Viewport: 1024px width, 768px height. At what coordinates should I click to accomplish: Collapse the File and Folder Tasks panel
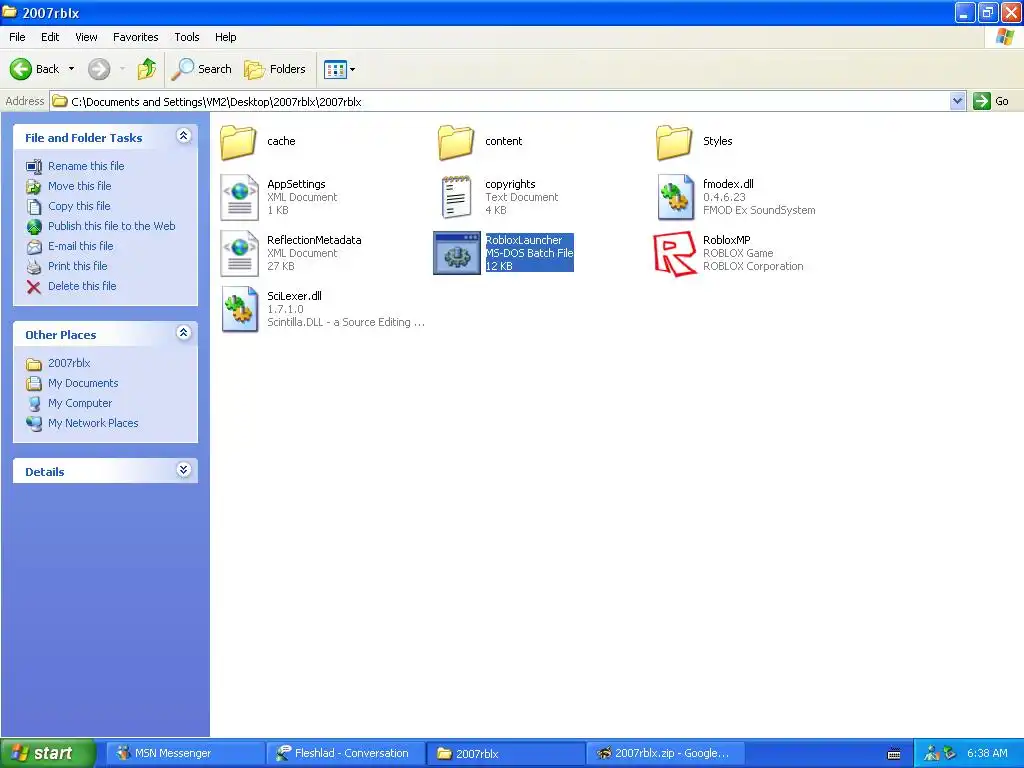tap(184, 136)
